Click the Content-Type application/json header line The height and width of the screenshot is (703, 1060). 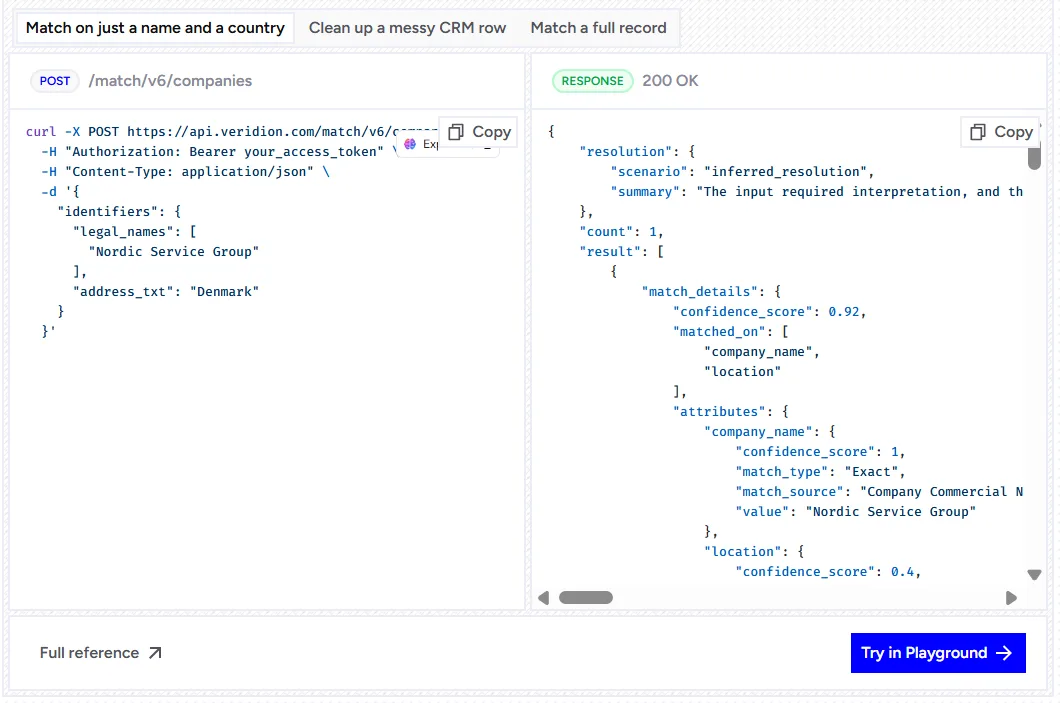click(185, 172)
